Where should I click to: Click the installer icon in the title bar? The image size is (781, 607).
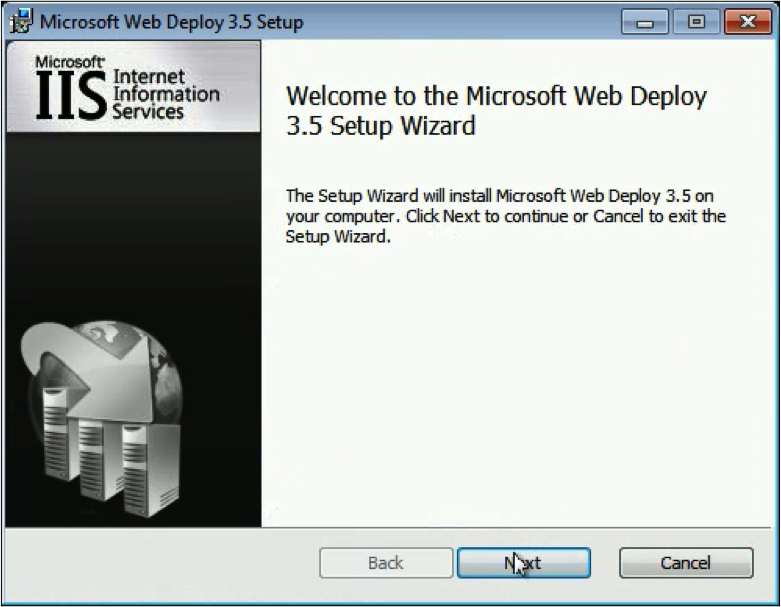pos(21,21)
